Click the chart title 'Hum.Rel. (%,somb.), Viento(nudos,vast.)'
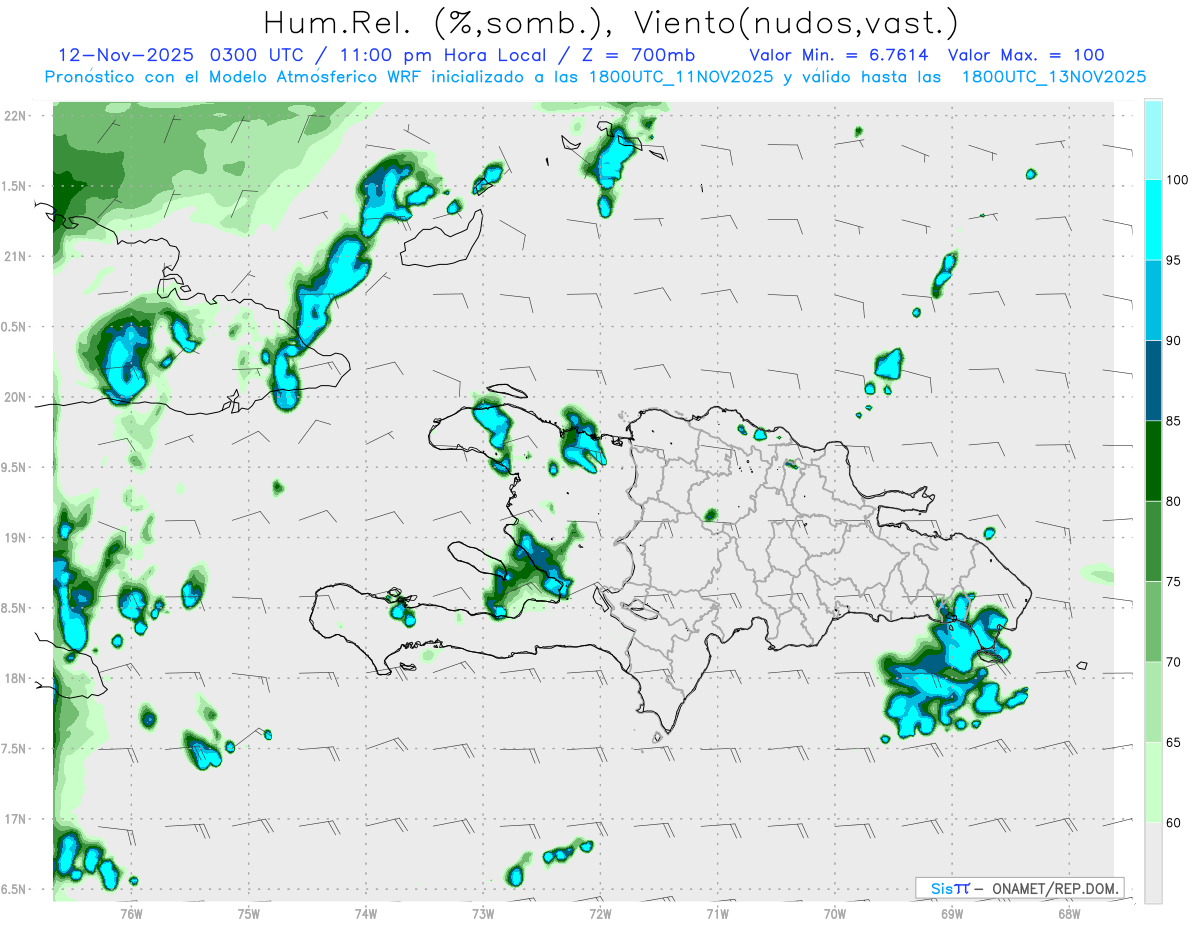 pos(610,22)
